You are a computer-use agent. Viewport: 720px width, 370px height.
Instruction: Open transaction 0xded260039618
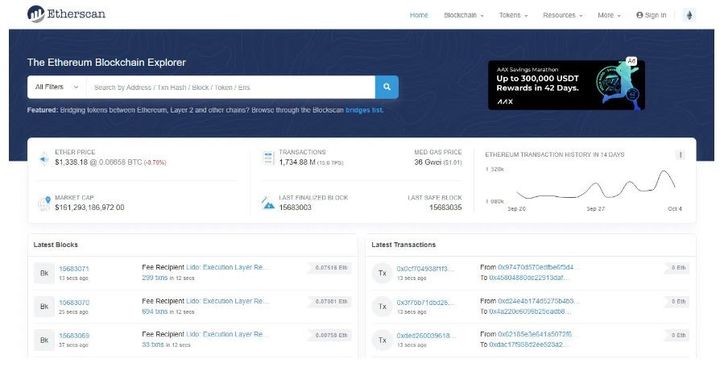coord(425,336)
